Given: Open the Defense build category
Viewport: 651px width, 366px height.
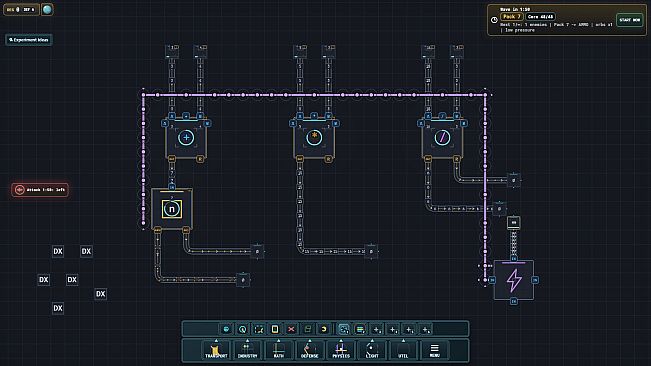Looking at the screenshot, I should pyautogui.click(x=310, y=351).
